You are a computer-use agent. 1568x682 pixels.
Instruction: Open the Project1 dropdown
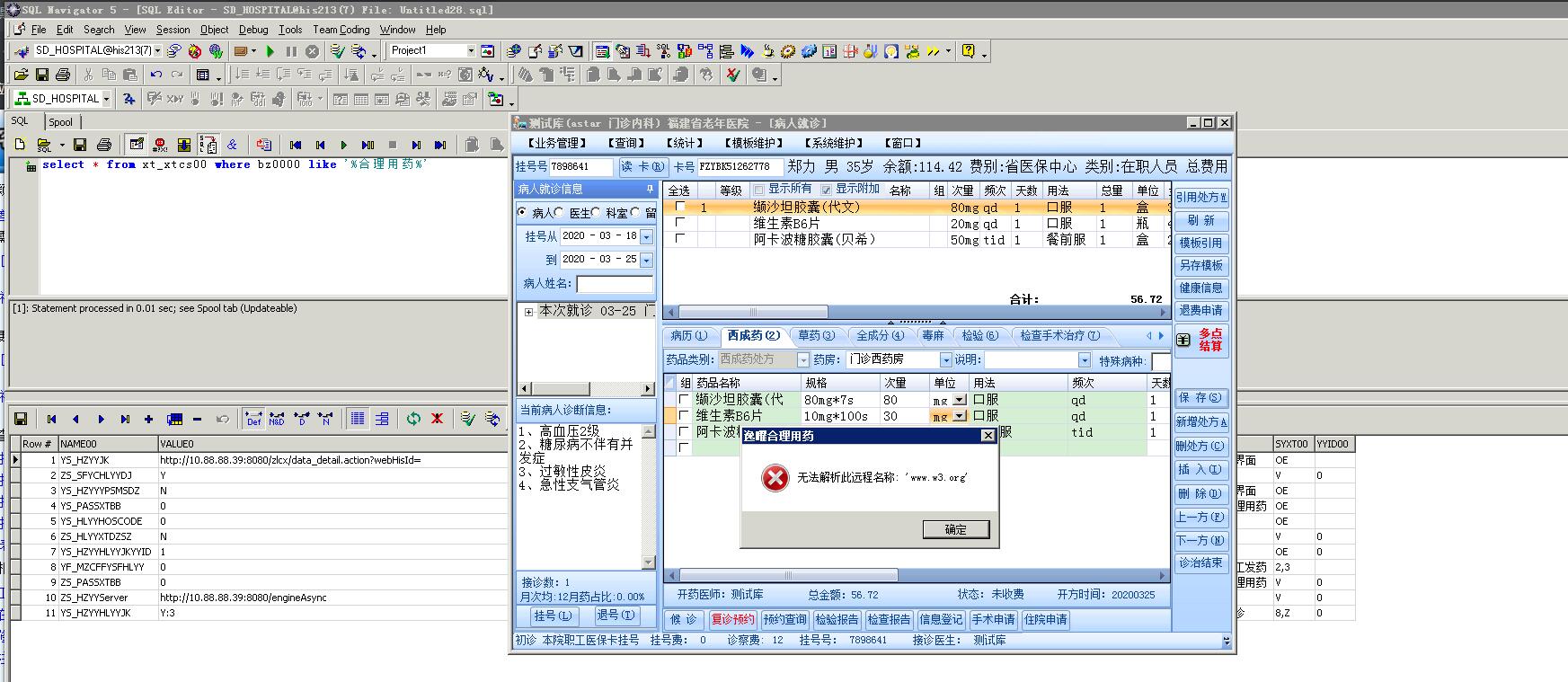point(469,51)
